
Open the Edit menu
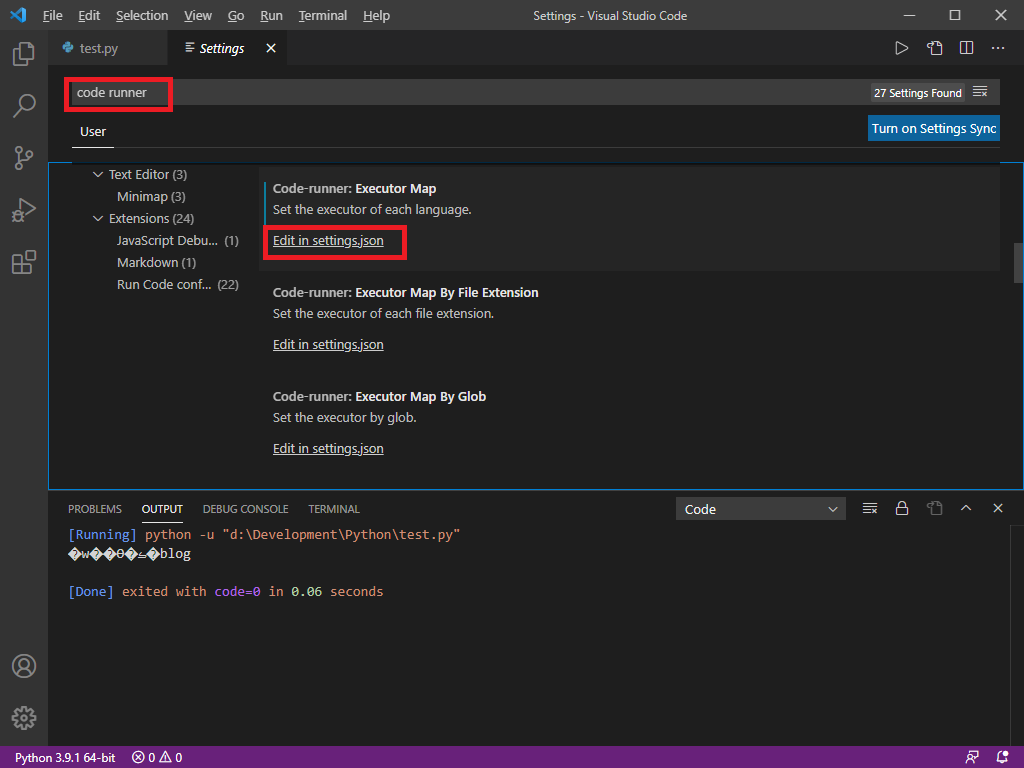coord(89,16)
